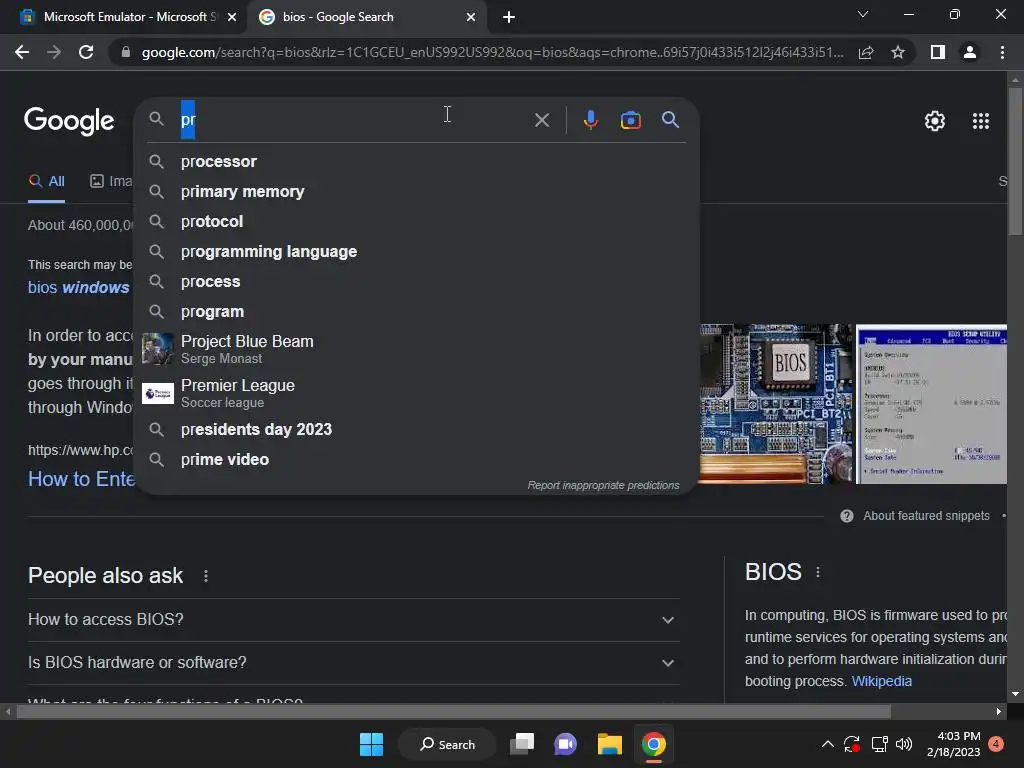Open the Wikipedia link in BIOS panel
1024x768 pixels.
point(882,681)
